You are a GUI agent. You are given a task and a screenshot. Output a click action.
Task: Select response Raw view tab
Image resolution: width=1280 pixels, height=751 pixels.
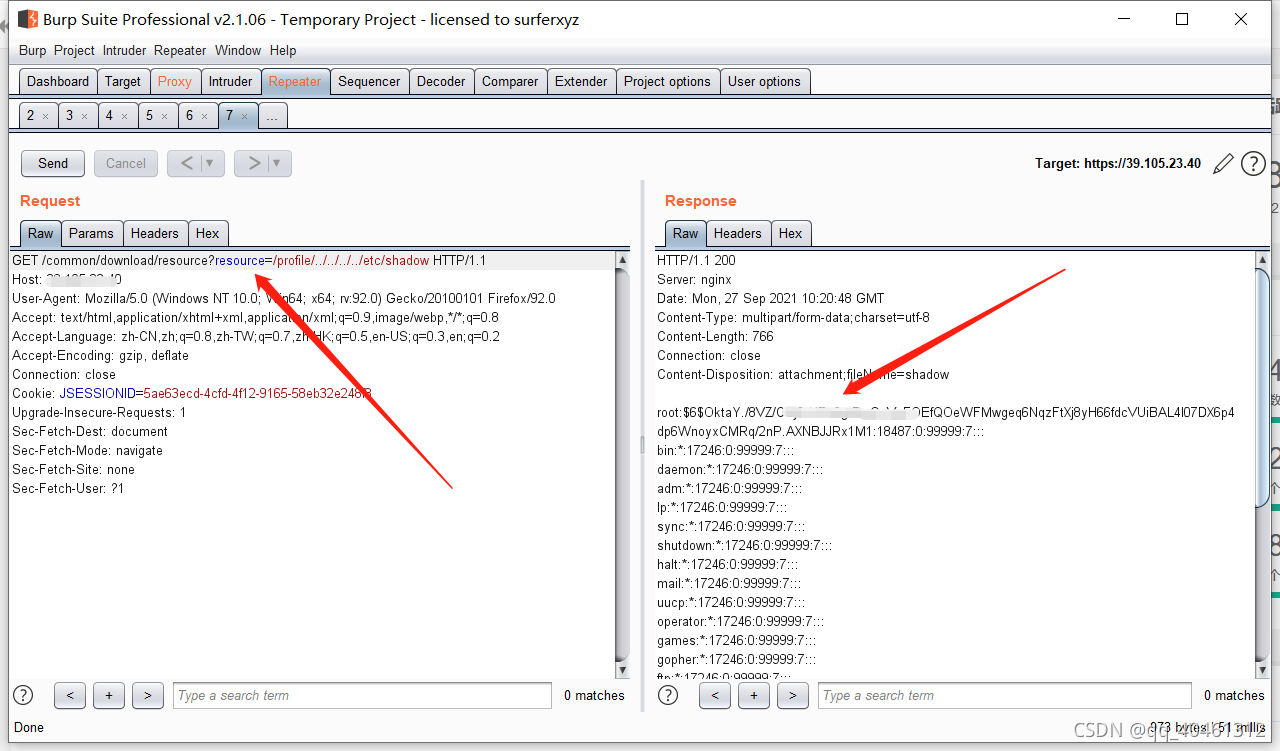(685, 233)
